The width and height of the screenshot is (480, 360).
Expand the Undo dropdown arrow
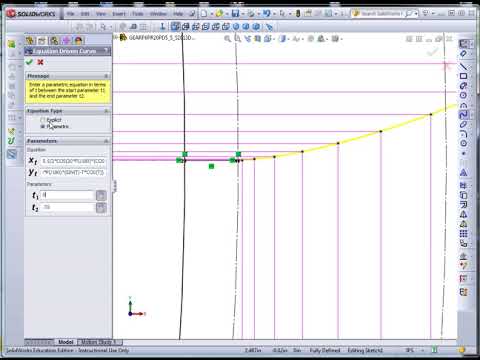tap(274, 14)
